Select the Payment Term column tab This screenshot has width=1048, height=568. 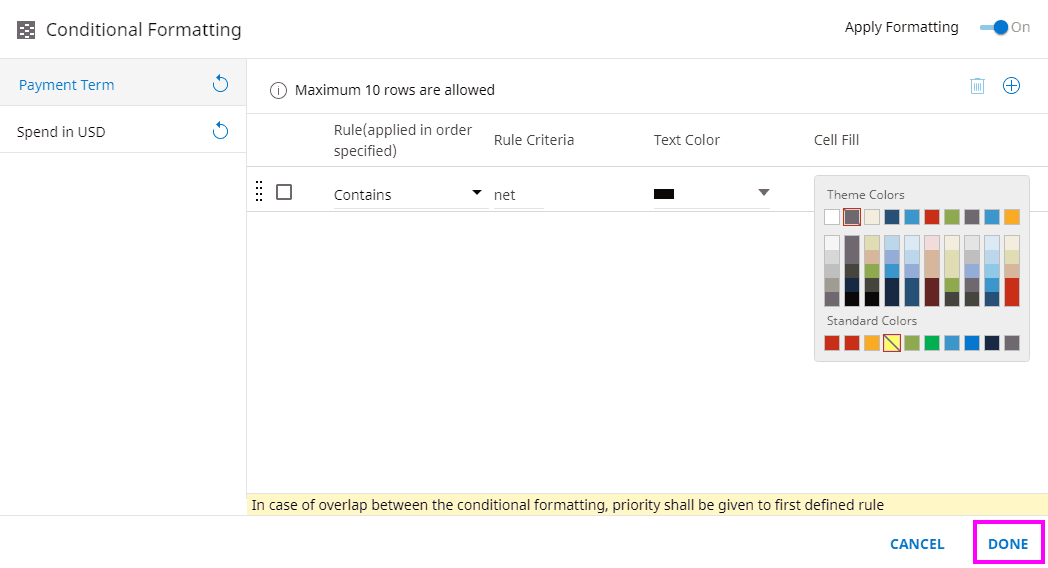point(67,85)
